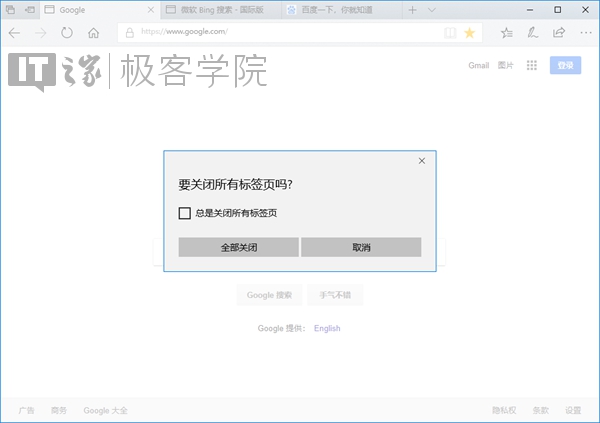This screenshot has height=423, width=600.
Task: Toggle the favorites star icon
Action: (470, 33)
